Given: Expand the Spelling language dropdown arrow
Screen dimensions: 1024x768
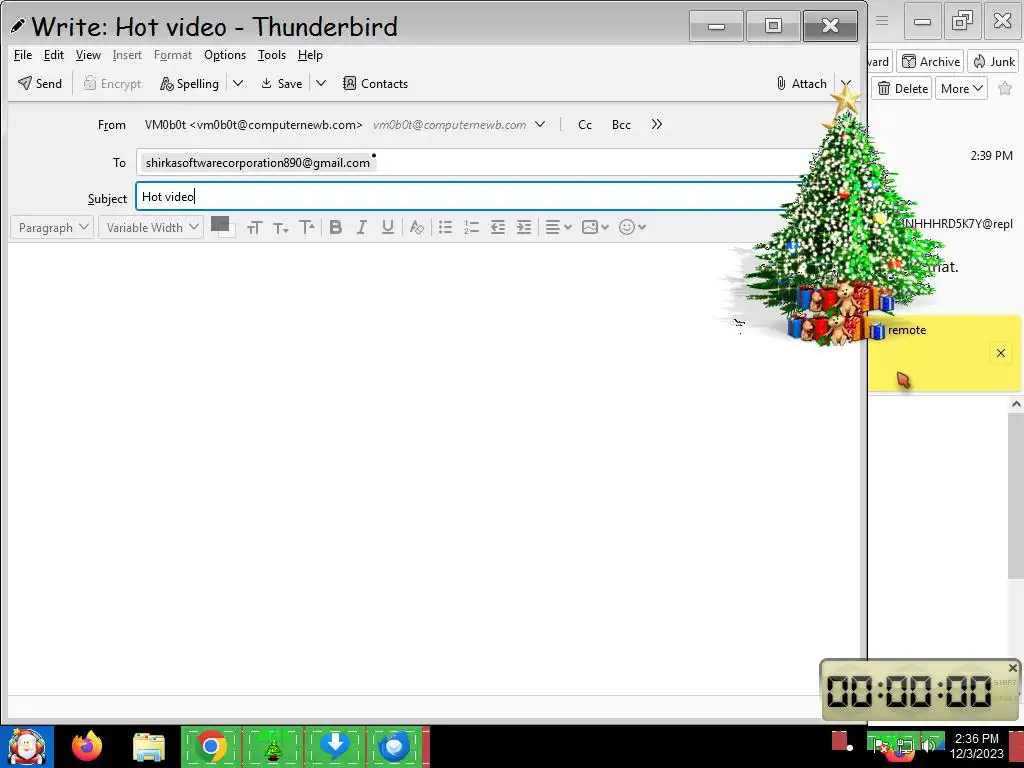Looking at the screenshot, I should 238,84.
